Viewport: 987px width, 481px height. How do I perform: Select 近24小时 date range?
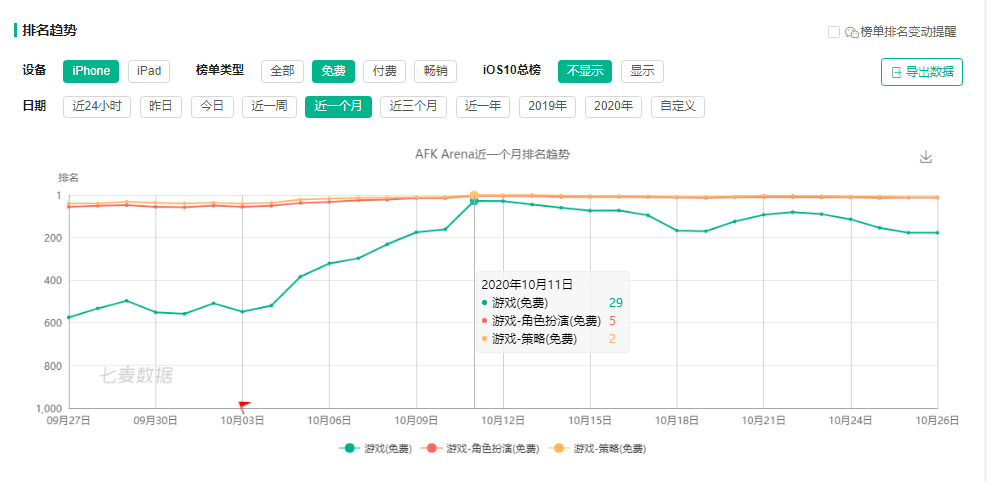click(x=97, y=106)
